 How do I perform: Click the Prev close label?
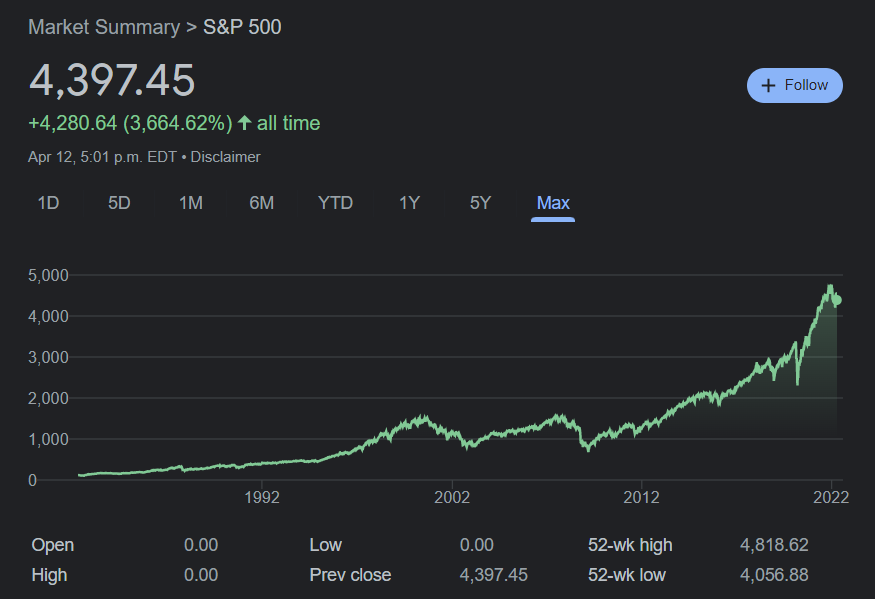tap(350, 575)
